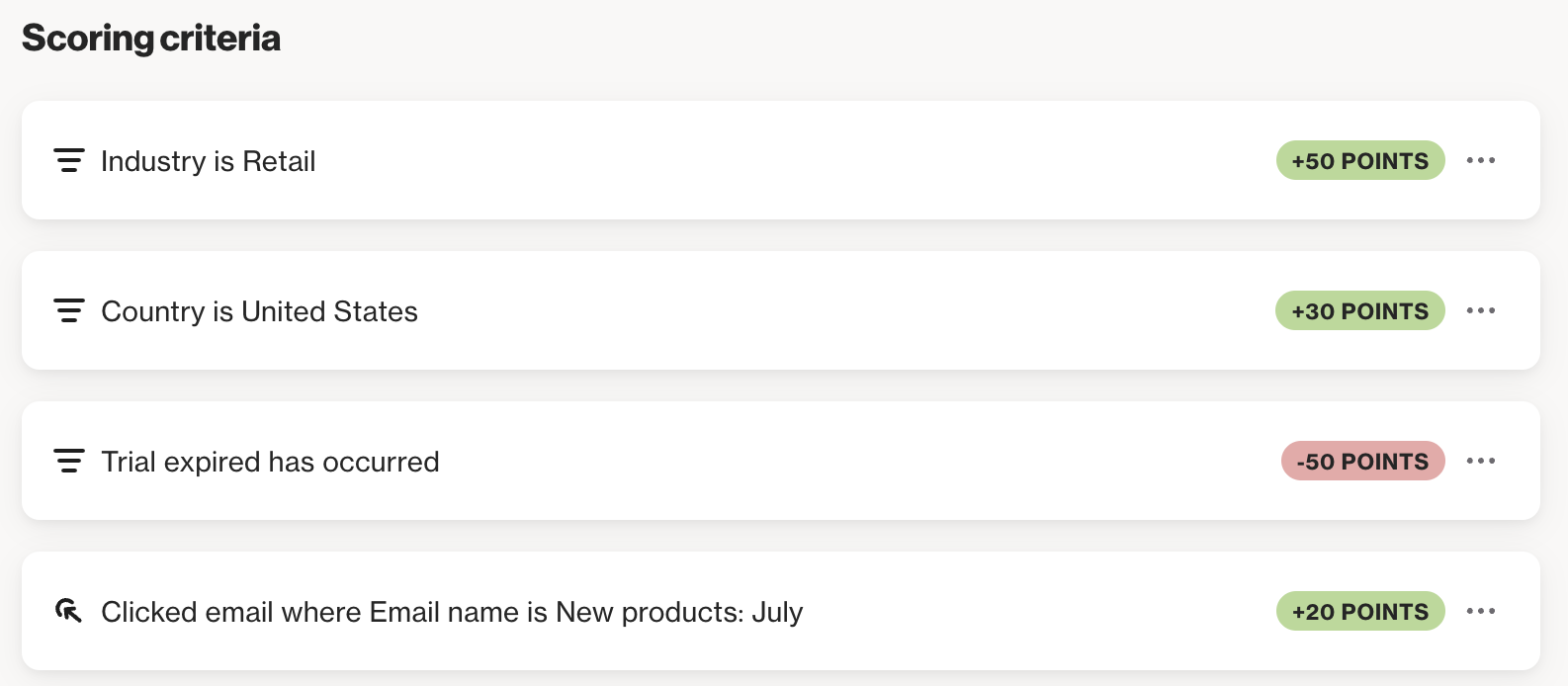This screenshot has width=1568, height=686.
Task: Open three-dot menu for Country is United States
Action: point(1480,310)
